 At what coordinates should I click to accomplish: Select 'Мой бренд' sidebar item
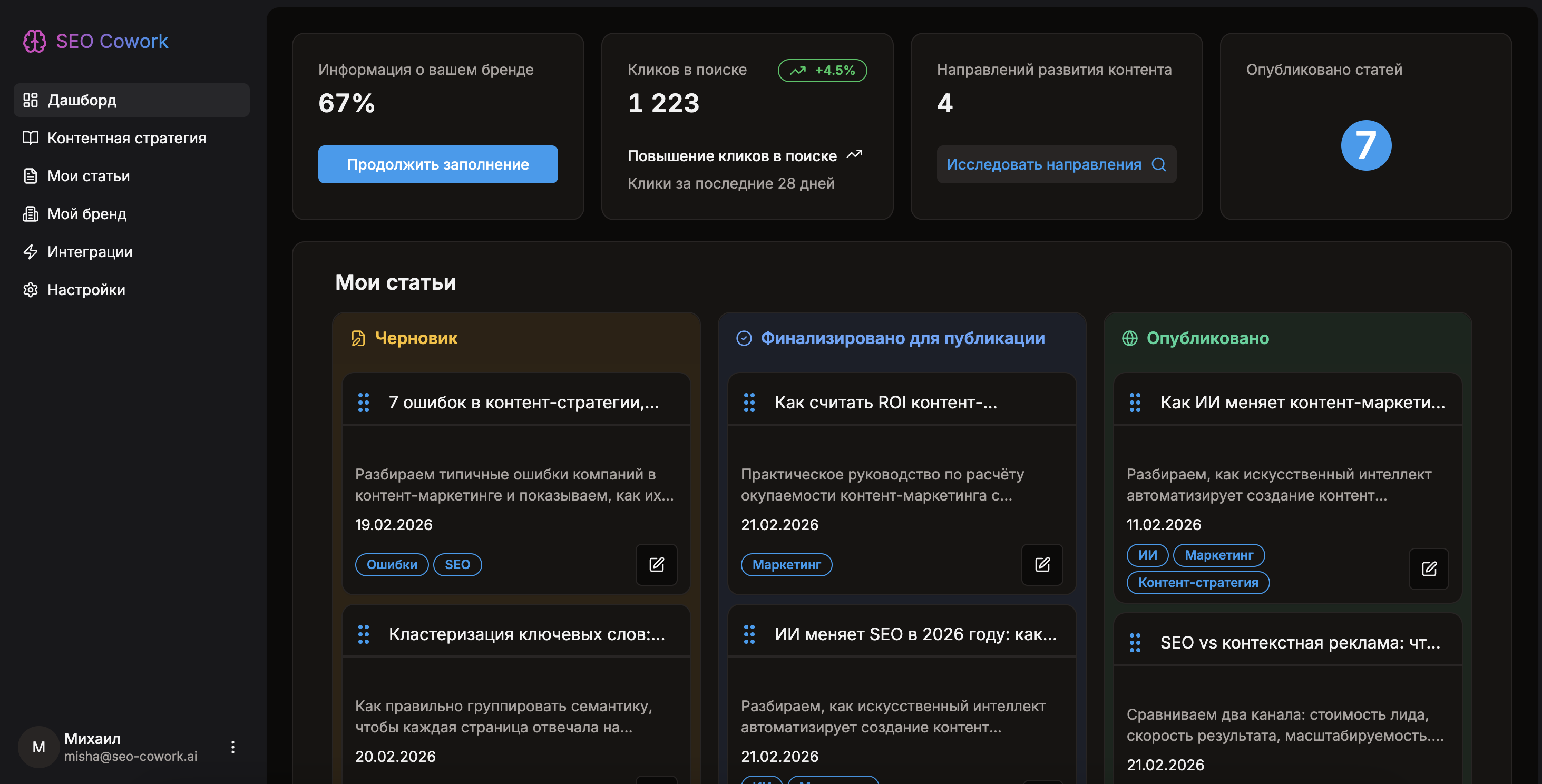click(x=87, y=214)
